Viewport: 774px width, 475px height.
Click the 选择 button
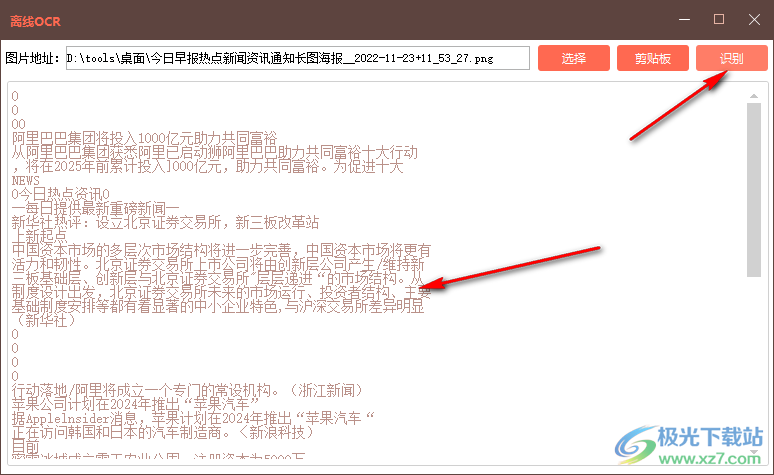[574, 58]
